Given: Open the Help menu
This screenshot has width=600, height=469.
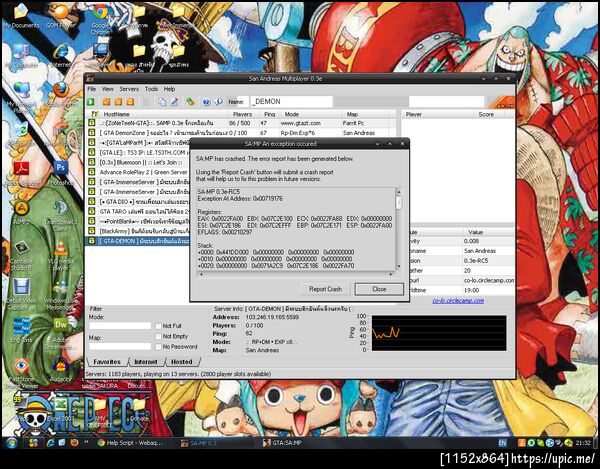Looking at the screenshot, I should 169,89.
